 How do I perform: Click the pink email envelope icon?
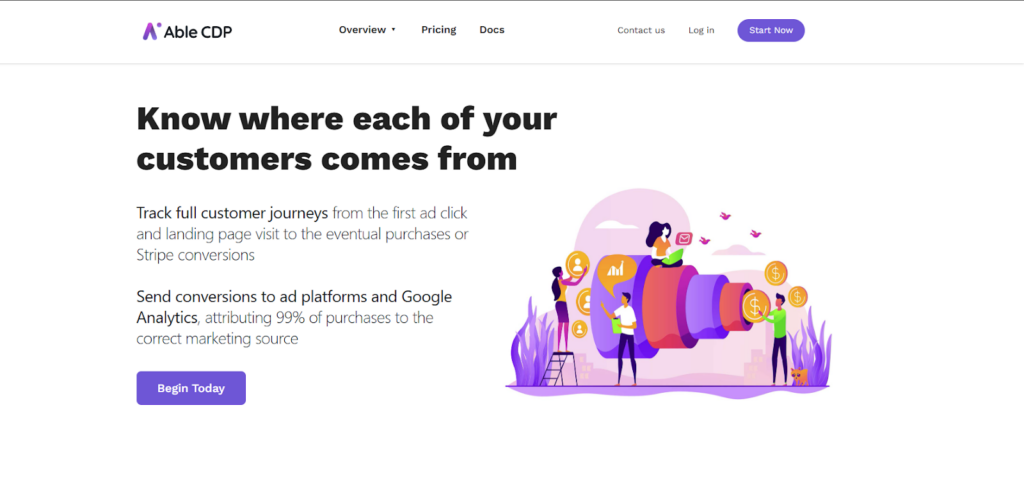pyautogui.click(x=684, y=239)
